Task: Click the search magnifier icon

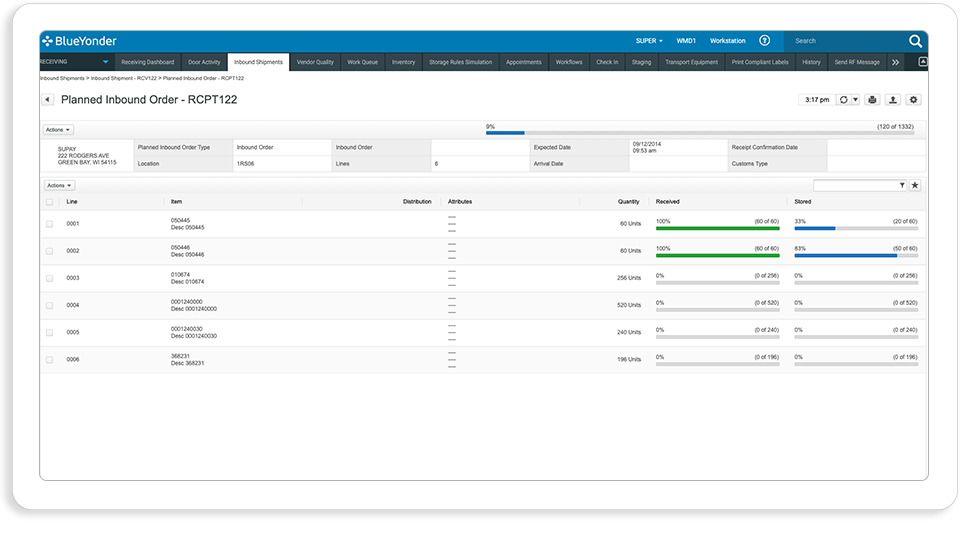Action: tap(915, 41)
